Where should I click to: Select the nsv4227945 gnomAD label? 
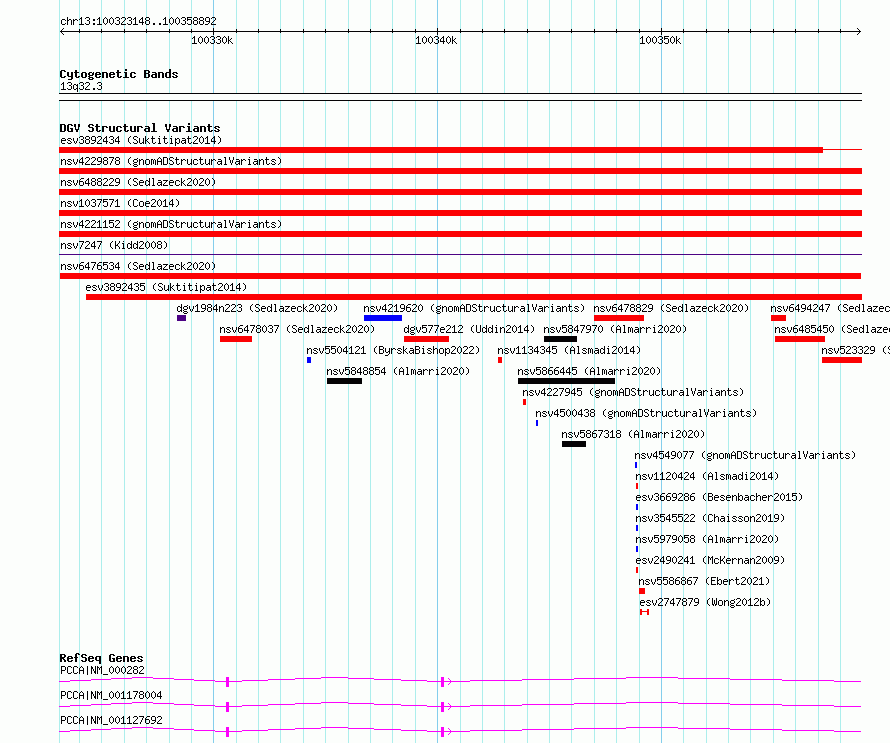coord(633,392)
